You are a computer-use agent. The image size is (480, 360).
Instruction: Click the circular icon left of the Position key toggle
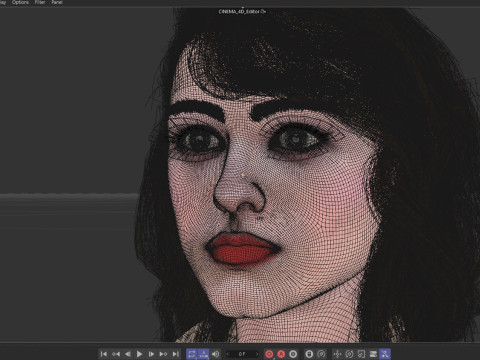[321, 354]
